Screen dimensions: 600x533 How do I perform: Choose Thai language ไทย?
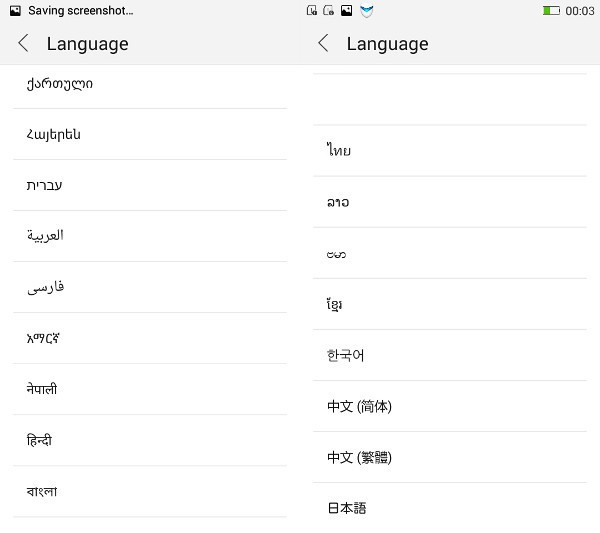pyautogui.click(x=339, y=151)
